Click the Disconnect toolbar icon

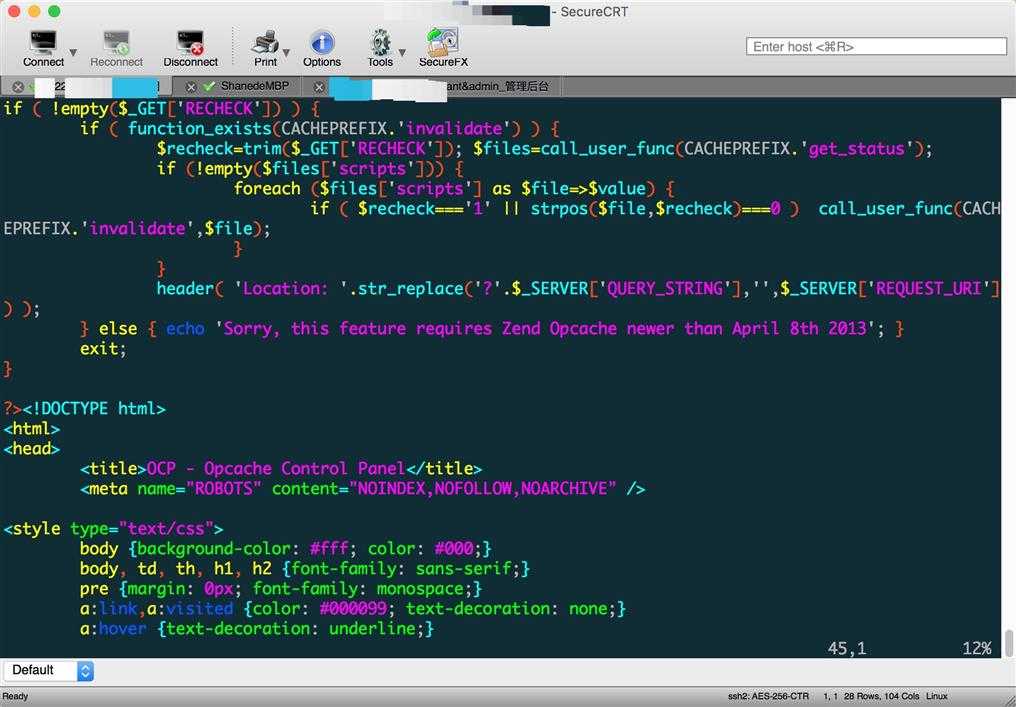pos(190,49)
